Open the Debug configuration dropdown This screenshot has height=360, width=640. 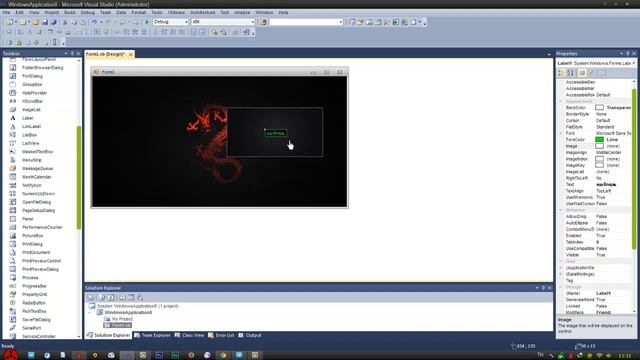pyautogui.click(x=186, y=22)
